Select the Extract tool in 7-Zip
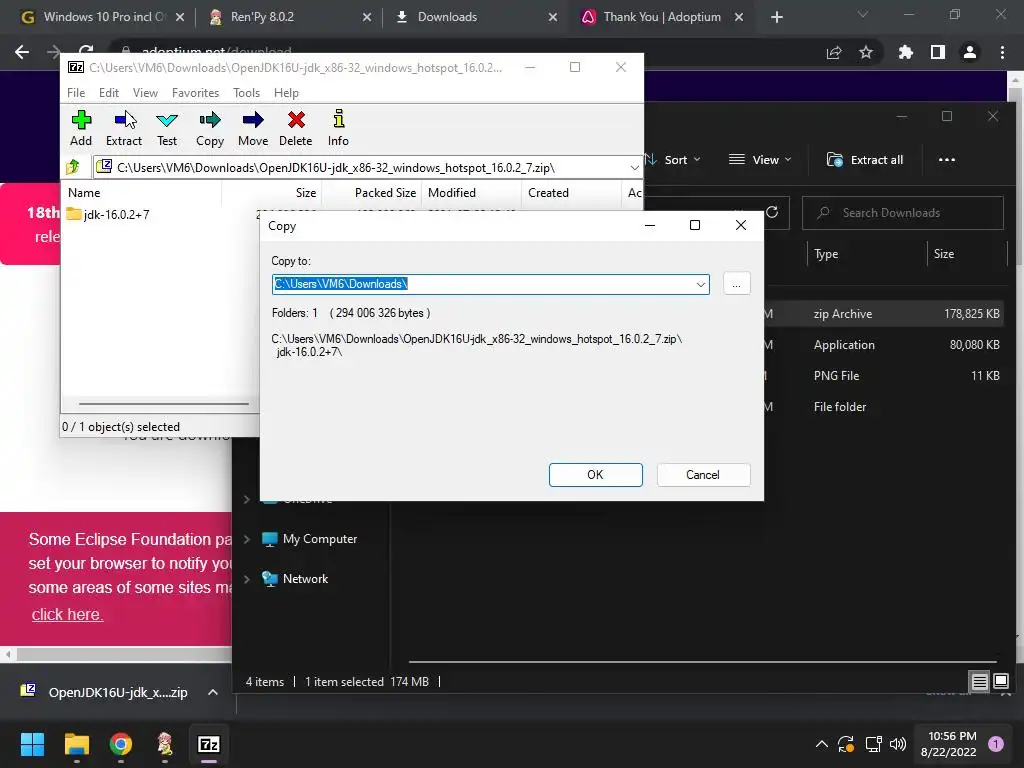The width and height of the screenshot is (1024, 768). (x=123, y=128)
